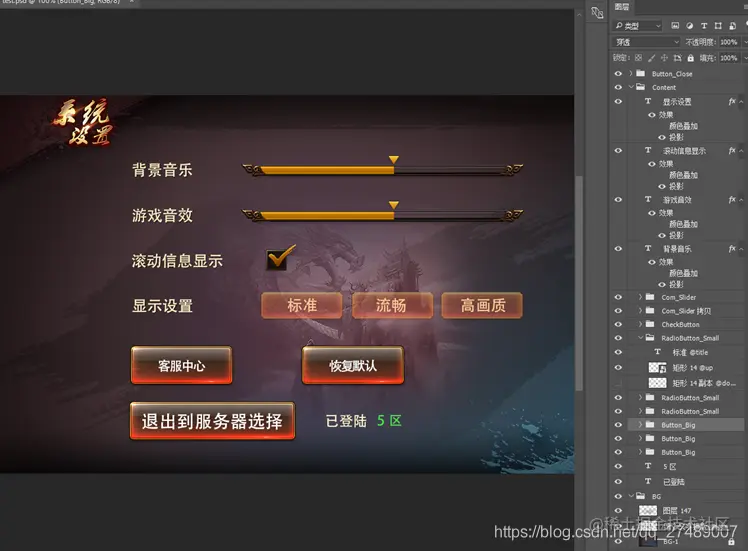The height and width of the screenshot is (551, 748).
Task: Click the lock transparent pixels icon
Action: click(638, 58)
